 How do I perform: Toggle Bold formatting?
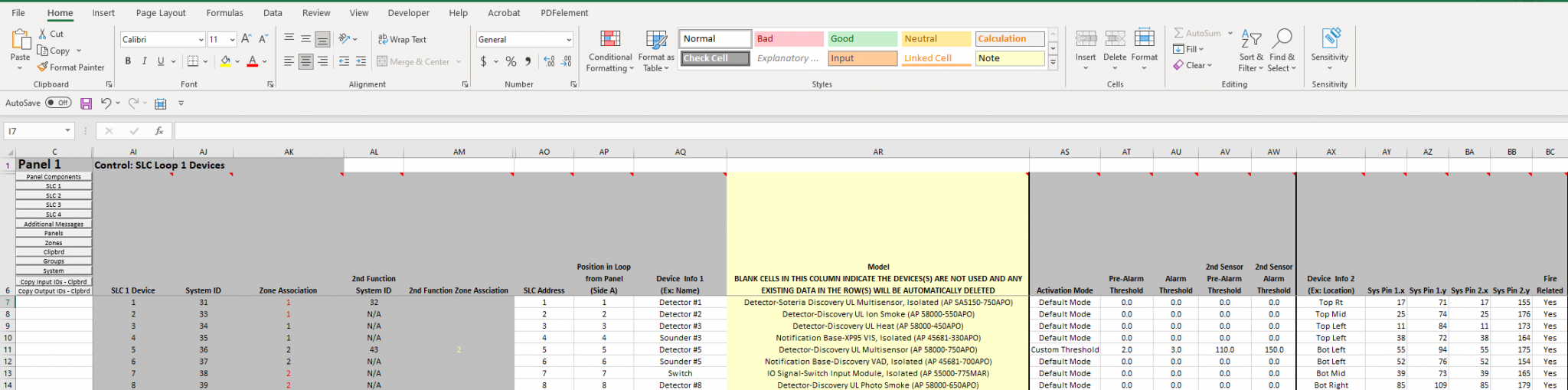[x=128, y=61]
